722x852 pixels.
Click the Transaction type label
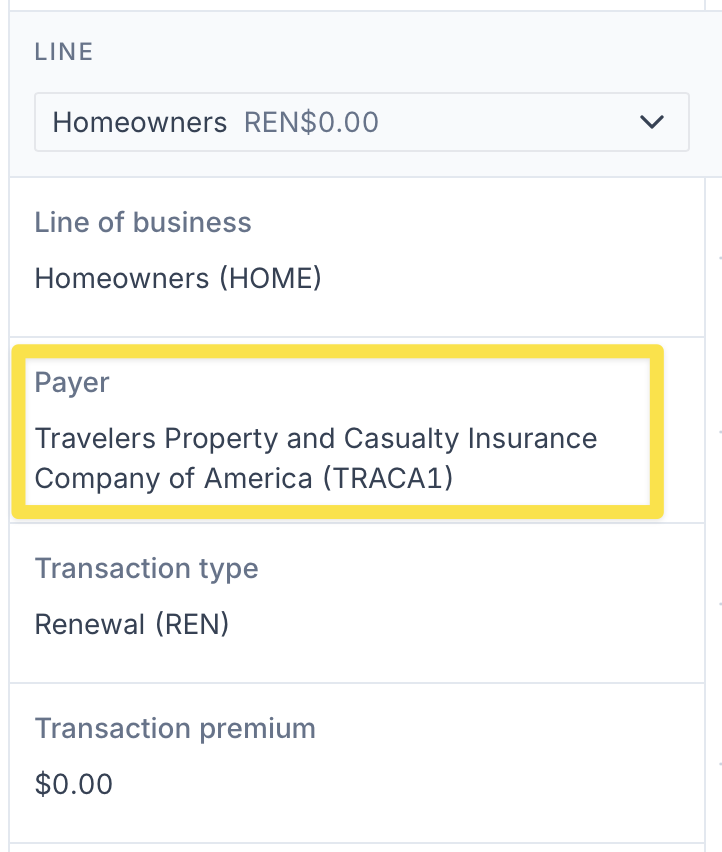(x=147, y=568)
